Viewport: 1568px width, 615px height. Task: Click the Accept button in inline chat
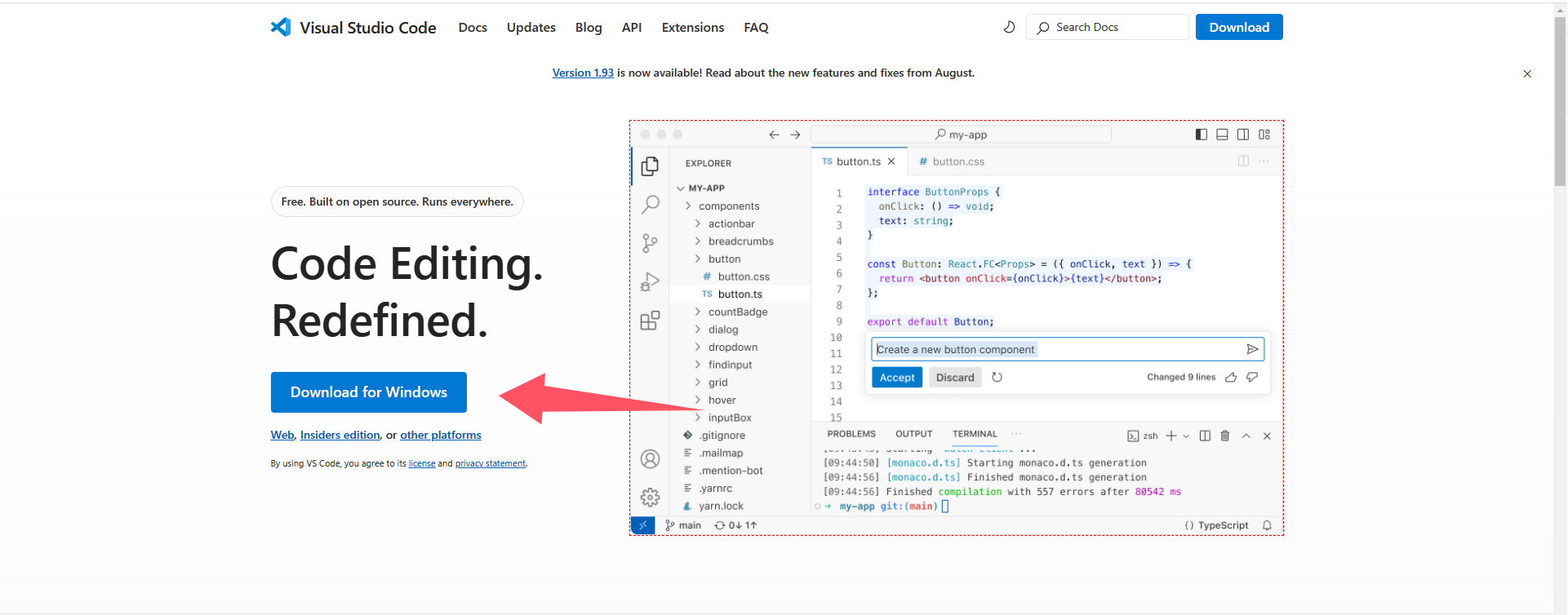[x=897, y=377]
